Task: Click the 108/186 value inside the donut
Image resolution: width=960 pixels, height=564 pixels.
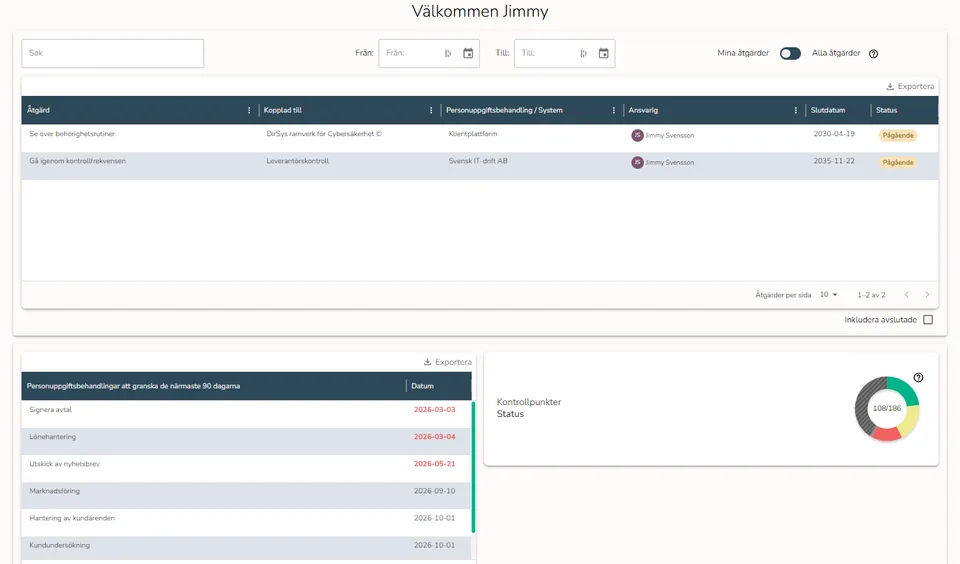Action: tap(887, 408)
